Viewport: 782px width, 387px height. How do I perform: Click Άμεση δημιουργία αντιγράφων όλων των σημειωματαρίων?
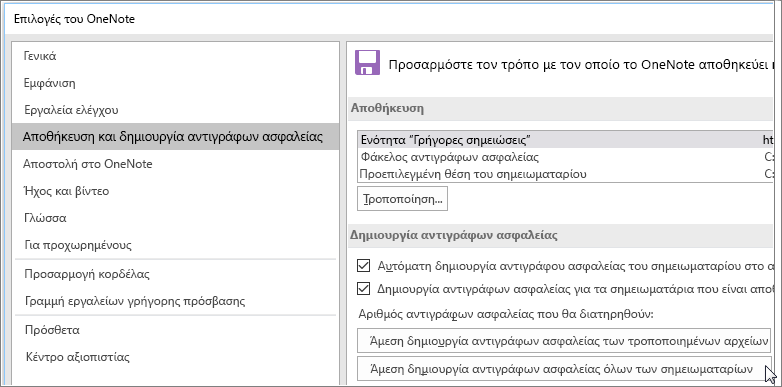[x=564, y=369]
